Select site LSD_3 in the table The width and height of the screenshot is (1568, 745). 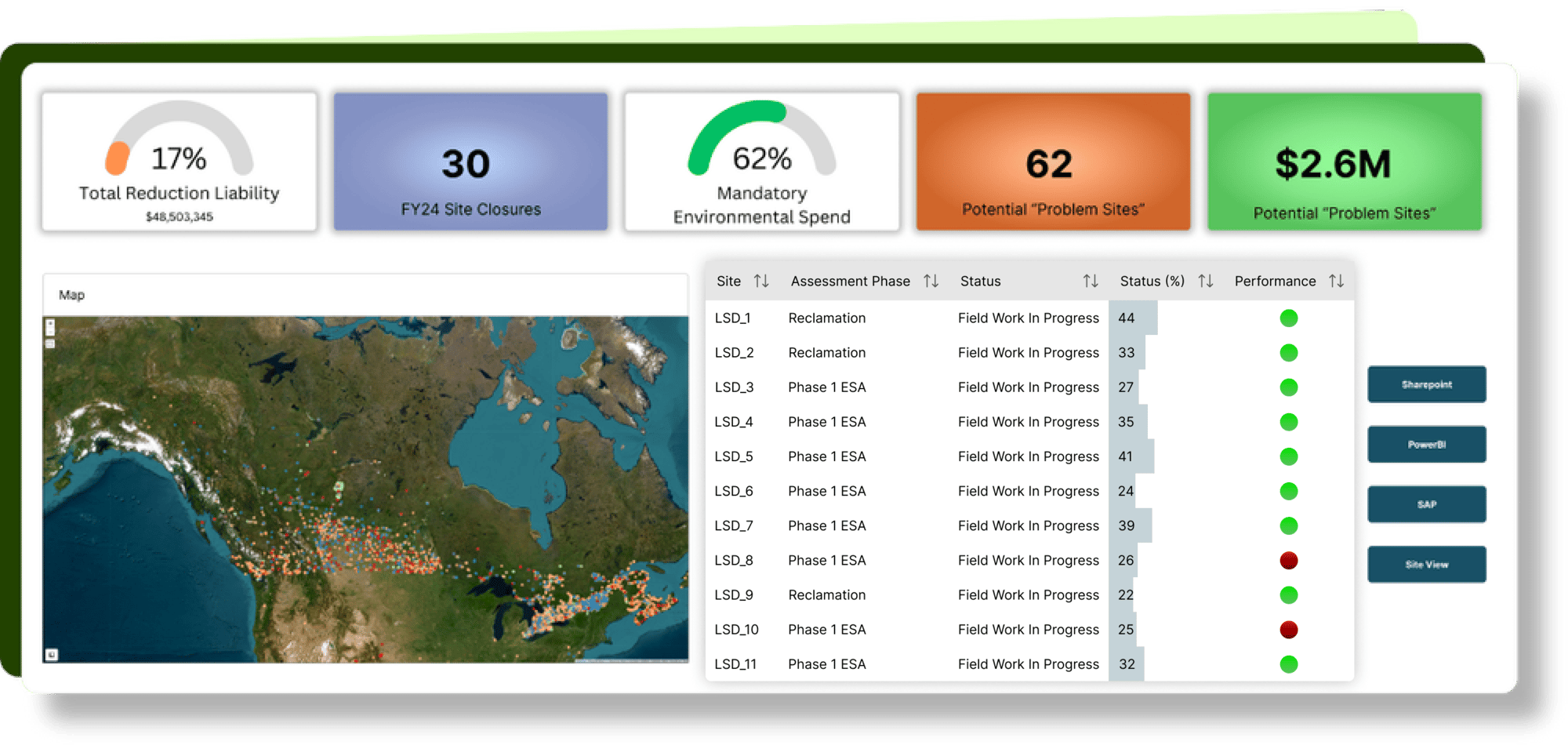tap(734, 387)
